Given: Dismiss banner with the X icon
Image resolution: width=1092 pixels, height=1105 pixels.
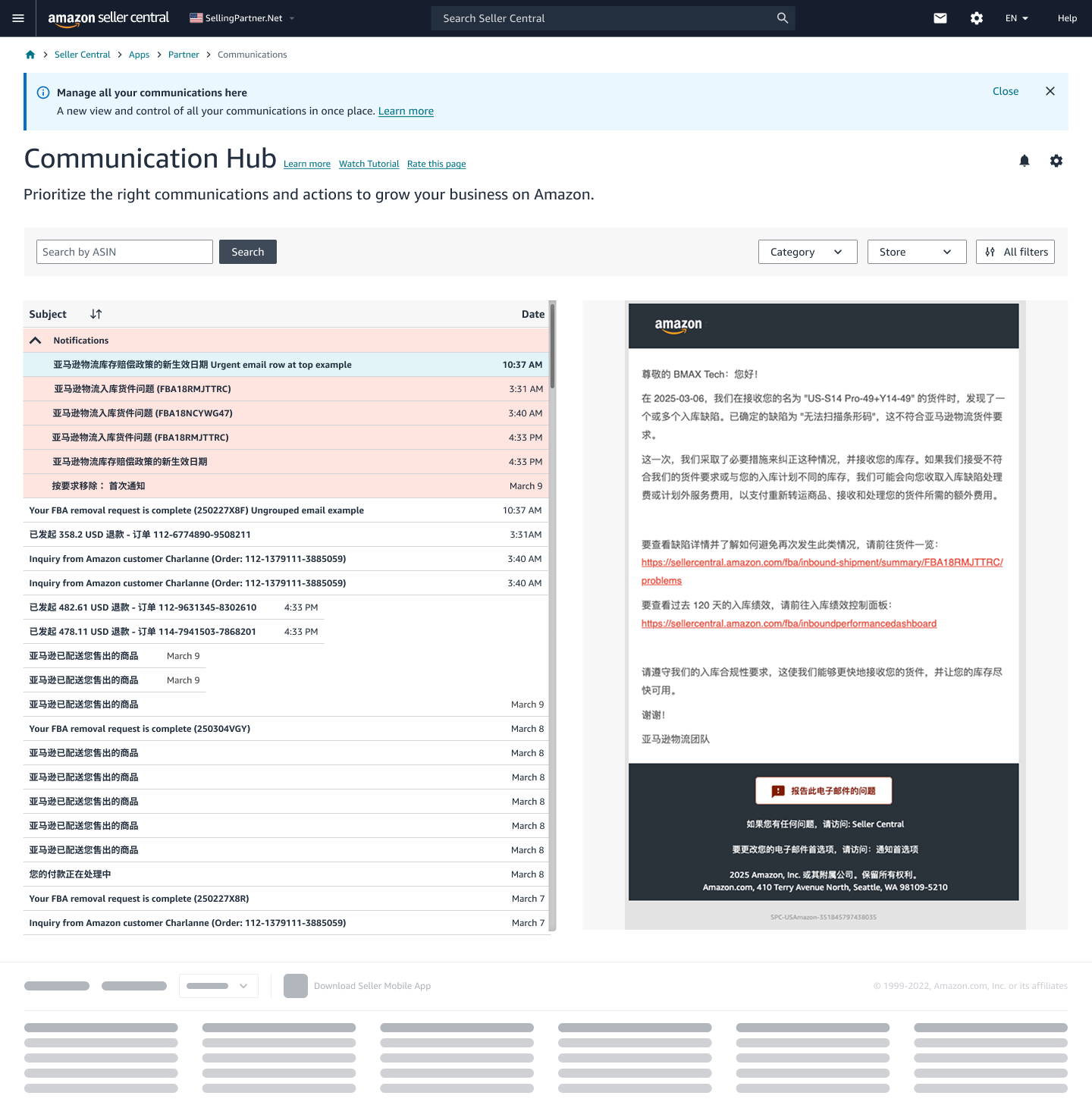Looking at the screenshot, I should (x=1050, y=91).
